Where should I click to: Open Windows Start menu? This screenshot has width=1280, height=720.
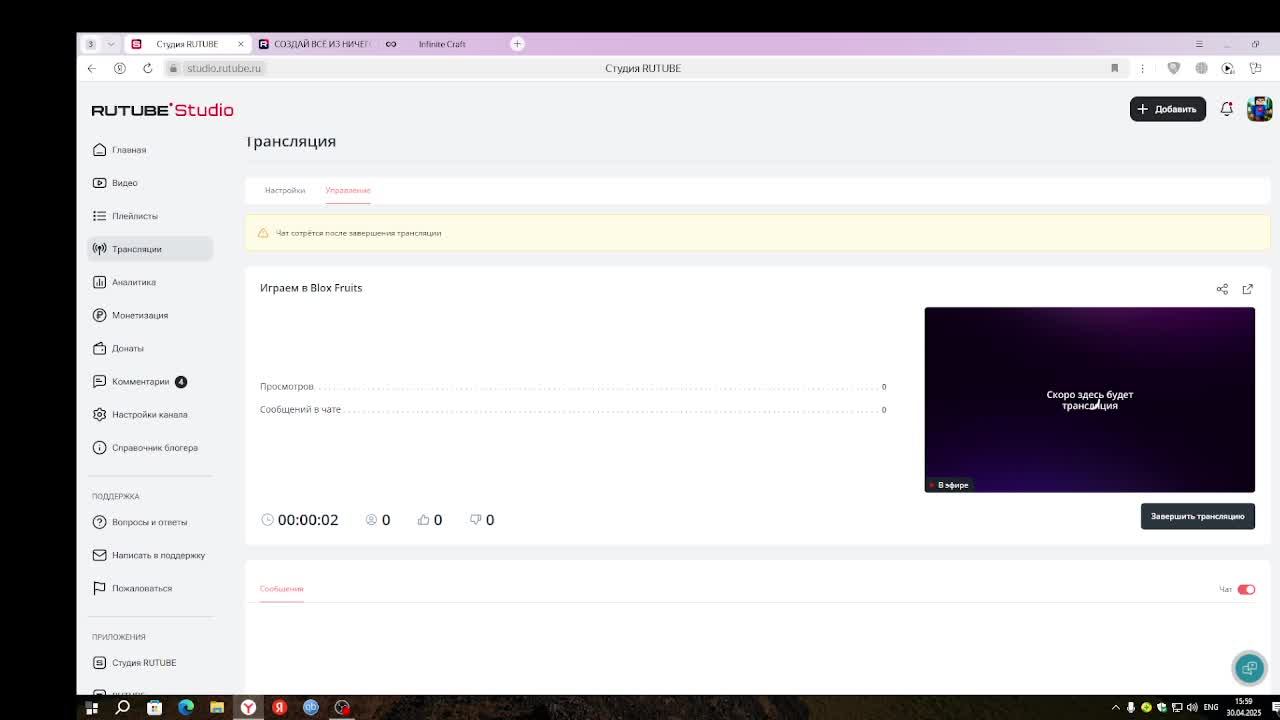[x=92, y=708]
